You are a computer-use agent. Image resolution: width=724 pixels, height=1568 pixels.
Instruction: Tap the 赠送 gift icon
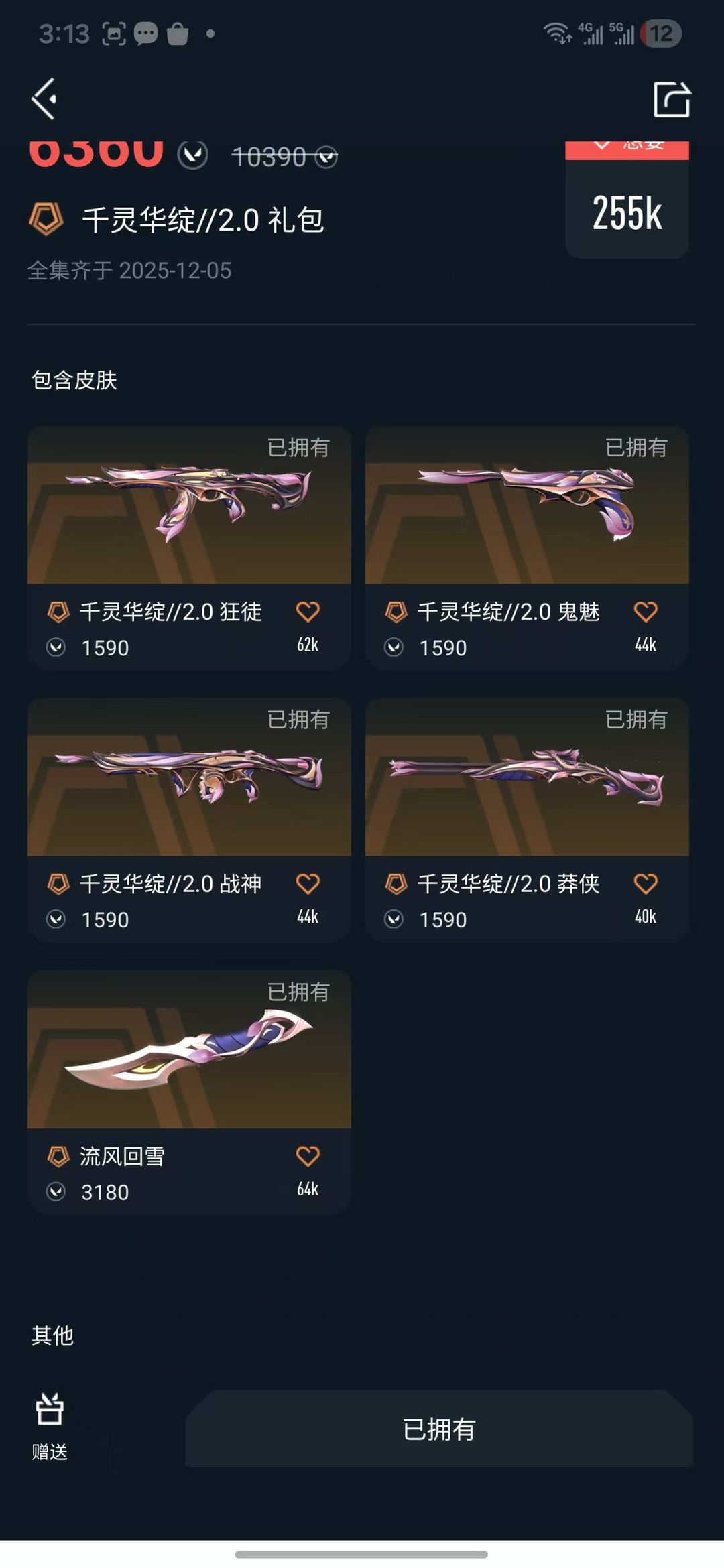pyautogui.click(x=50, y=1409)
